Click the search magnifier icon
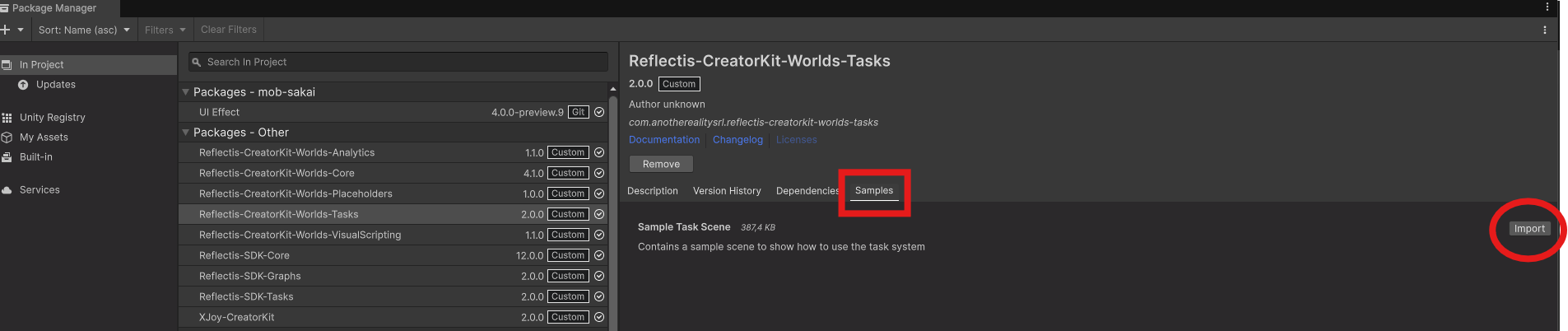Viewport: 1568px width, 331px height. (197, 63)
